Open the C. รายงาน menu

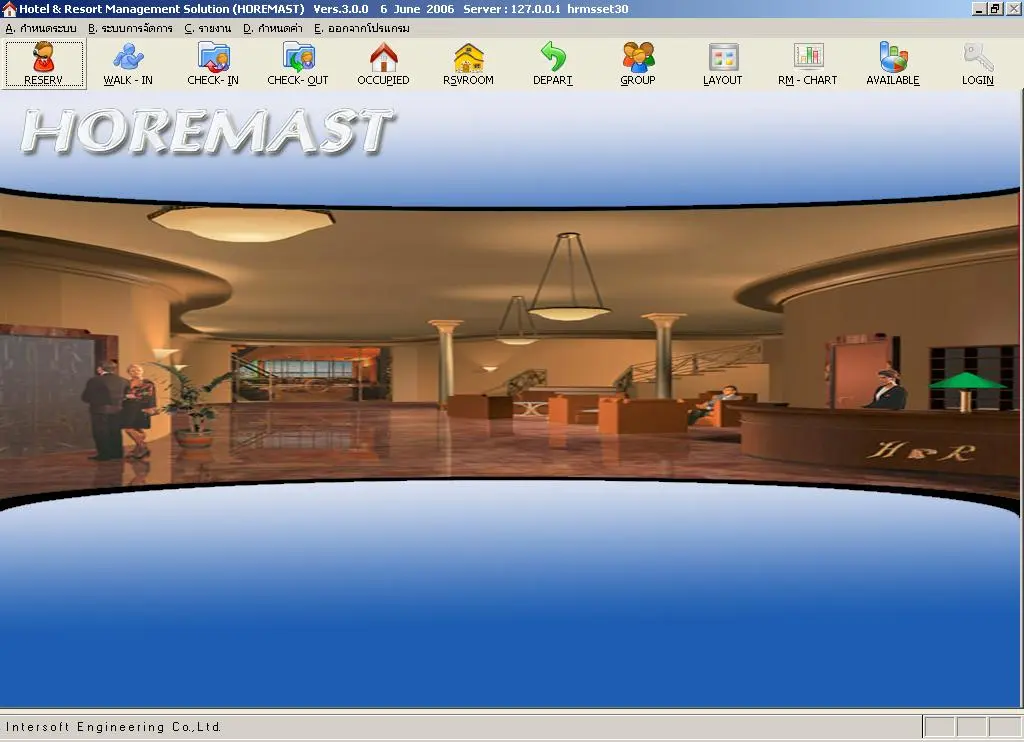(208, 29)
